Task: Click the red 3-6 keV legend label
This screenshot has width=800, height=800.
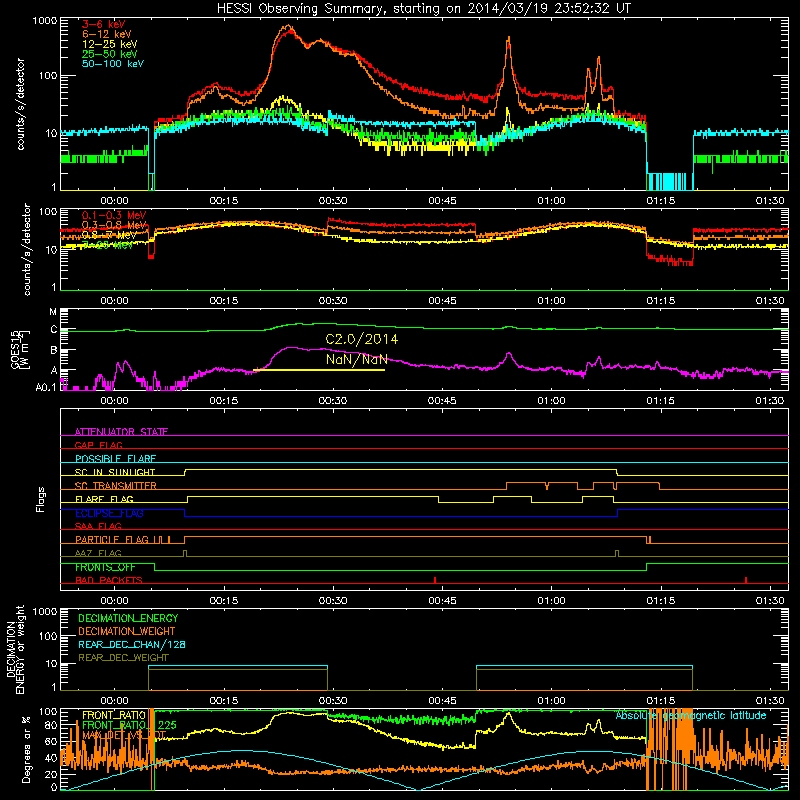Action: click(x=103, y=24)
